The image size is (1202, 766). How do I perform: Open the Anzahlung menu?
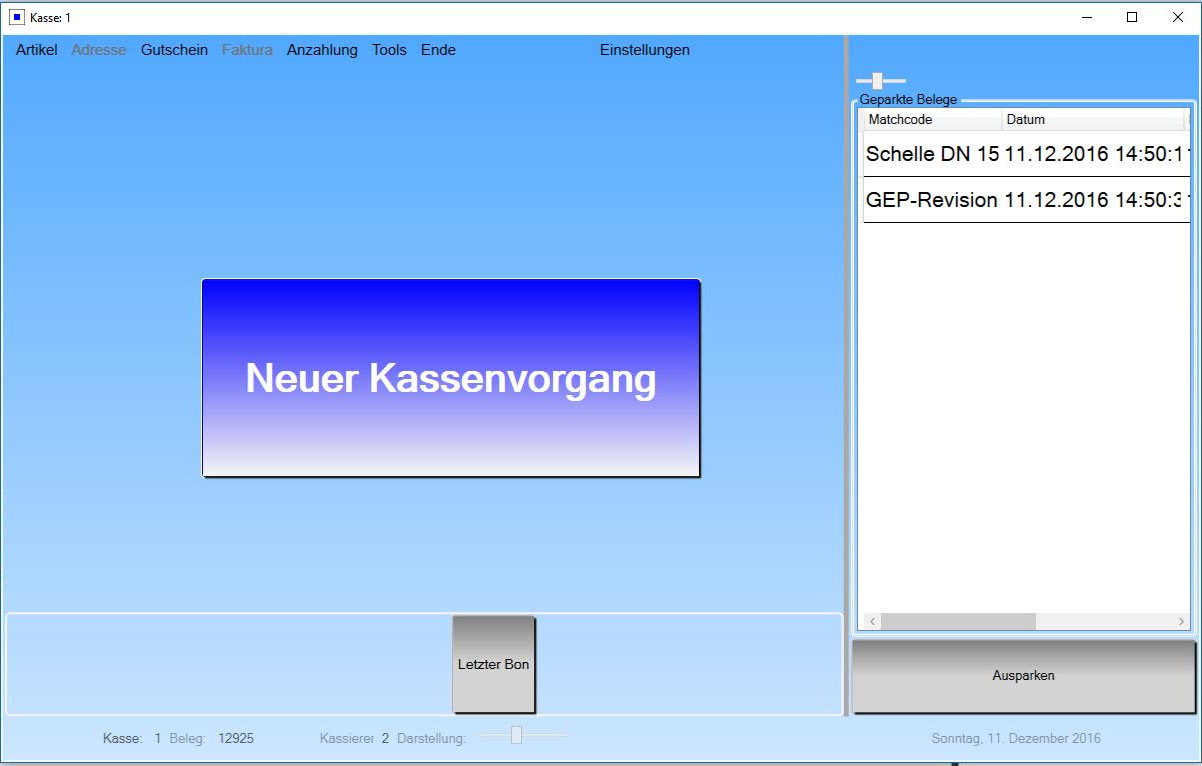point(322,50)
